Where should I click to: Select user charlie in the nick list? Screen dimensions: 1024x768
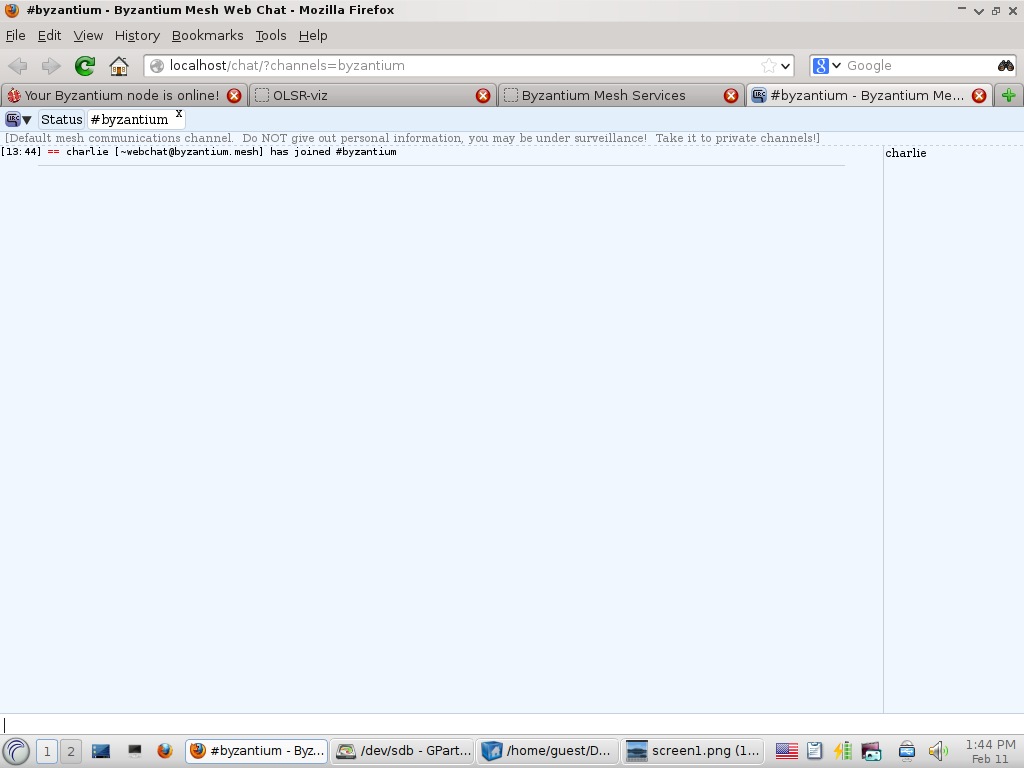[906, 153]
